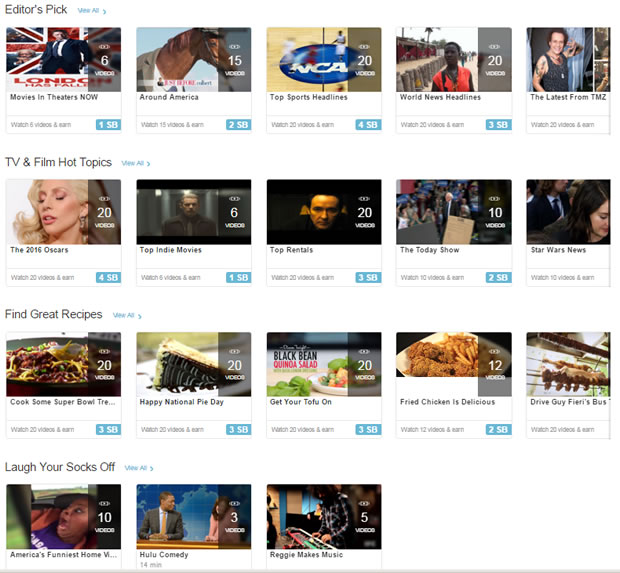Image resolution: width=620 pixels, height=573 pixels.
Task: Open Top Sports Headlines NCAA thumbnail
Action: pyautogui.click(x=324, y=59)
